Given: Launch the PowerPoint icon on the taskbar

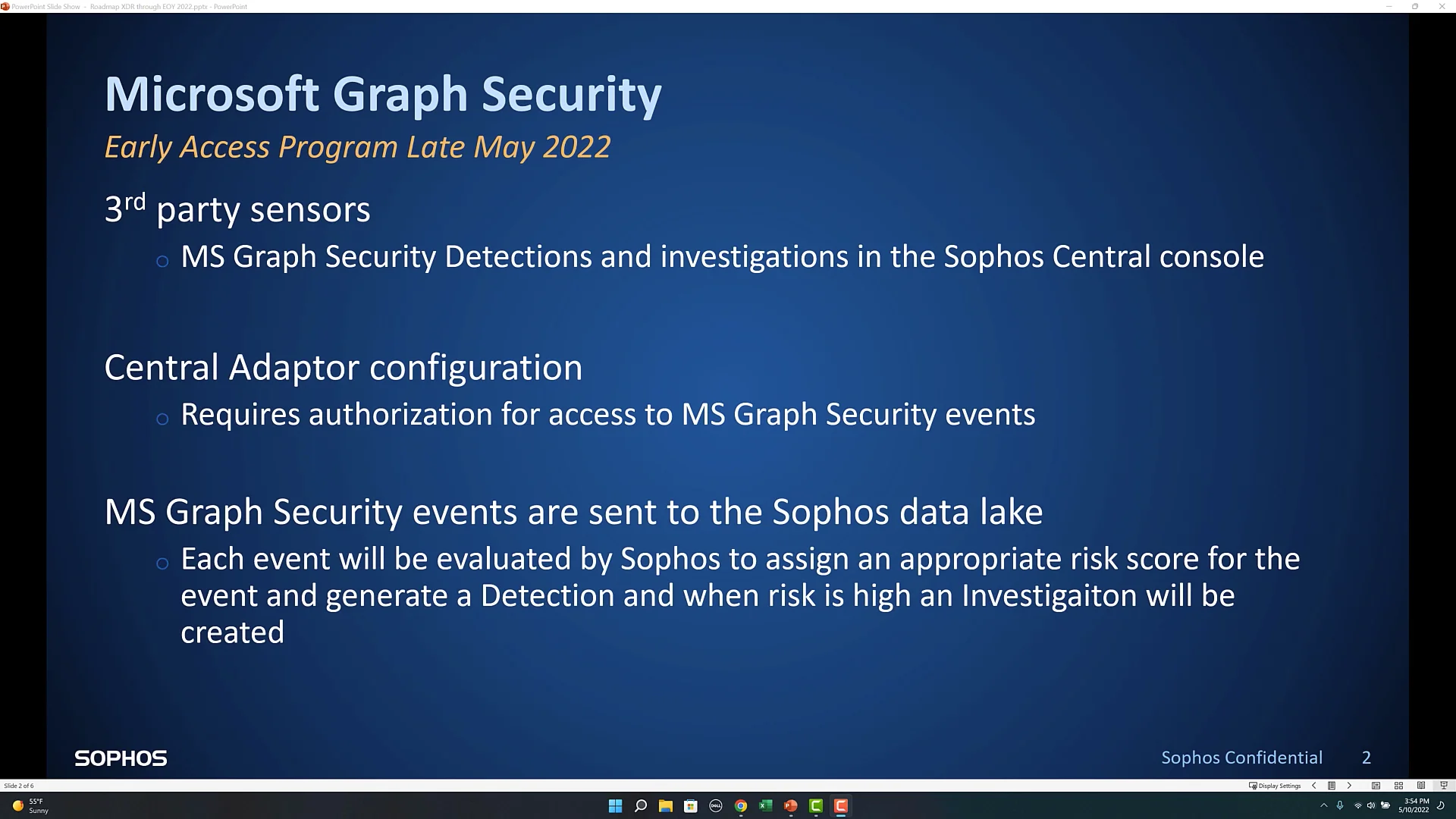Looking at the screenshot, I should pyautogui.click(x=791, y=805).
